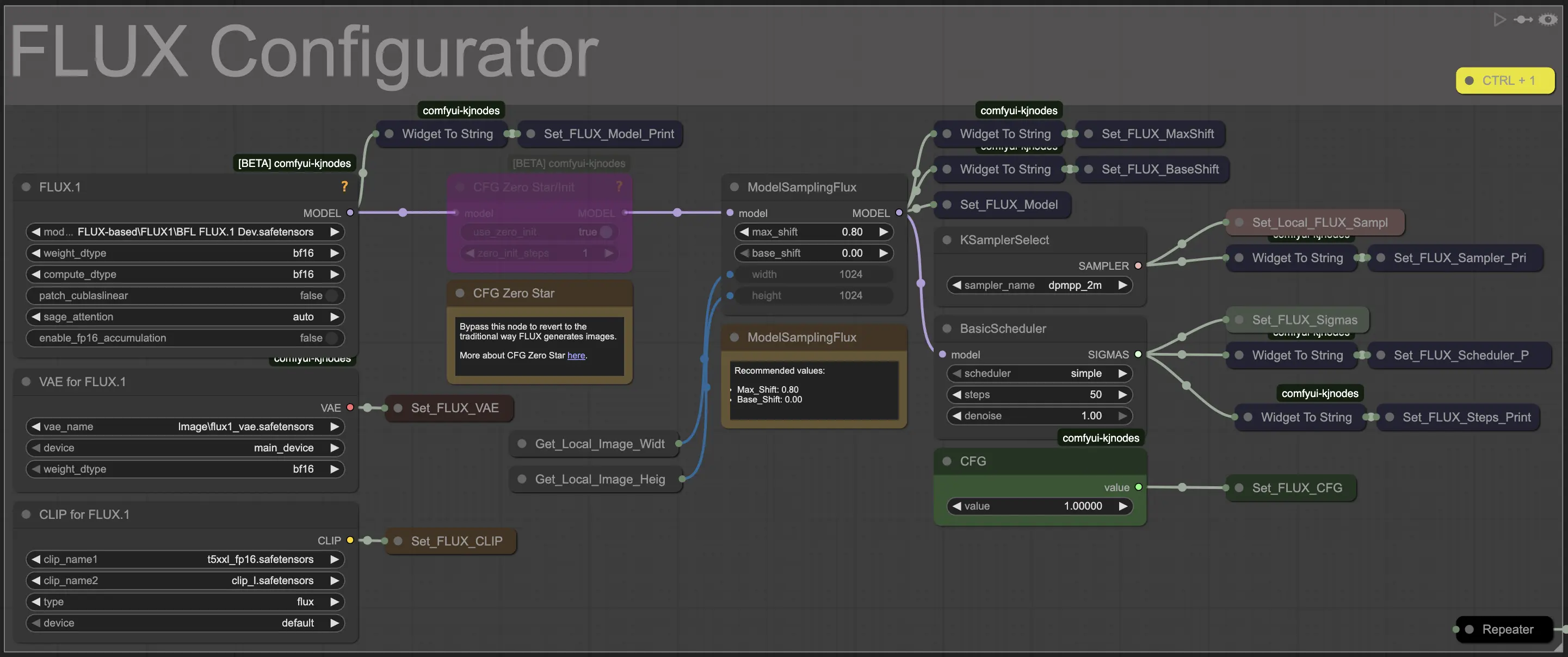
Task: Toggle the group mute eye icon
Action: (1548, 20)
